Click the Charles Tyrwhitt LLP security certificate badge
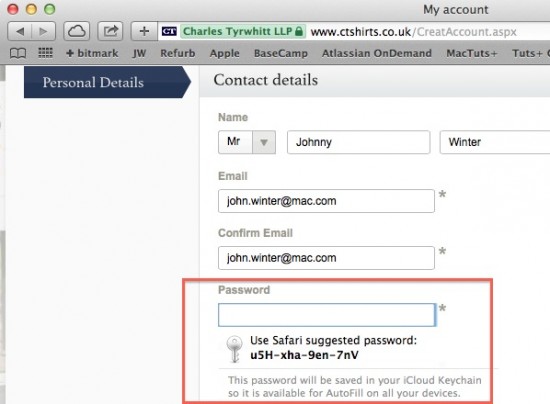 point(243,32)
